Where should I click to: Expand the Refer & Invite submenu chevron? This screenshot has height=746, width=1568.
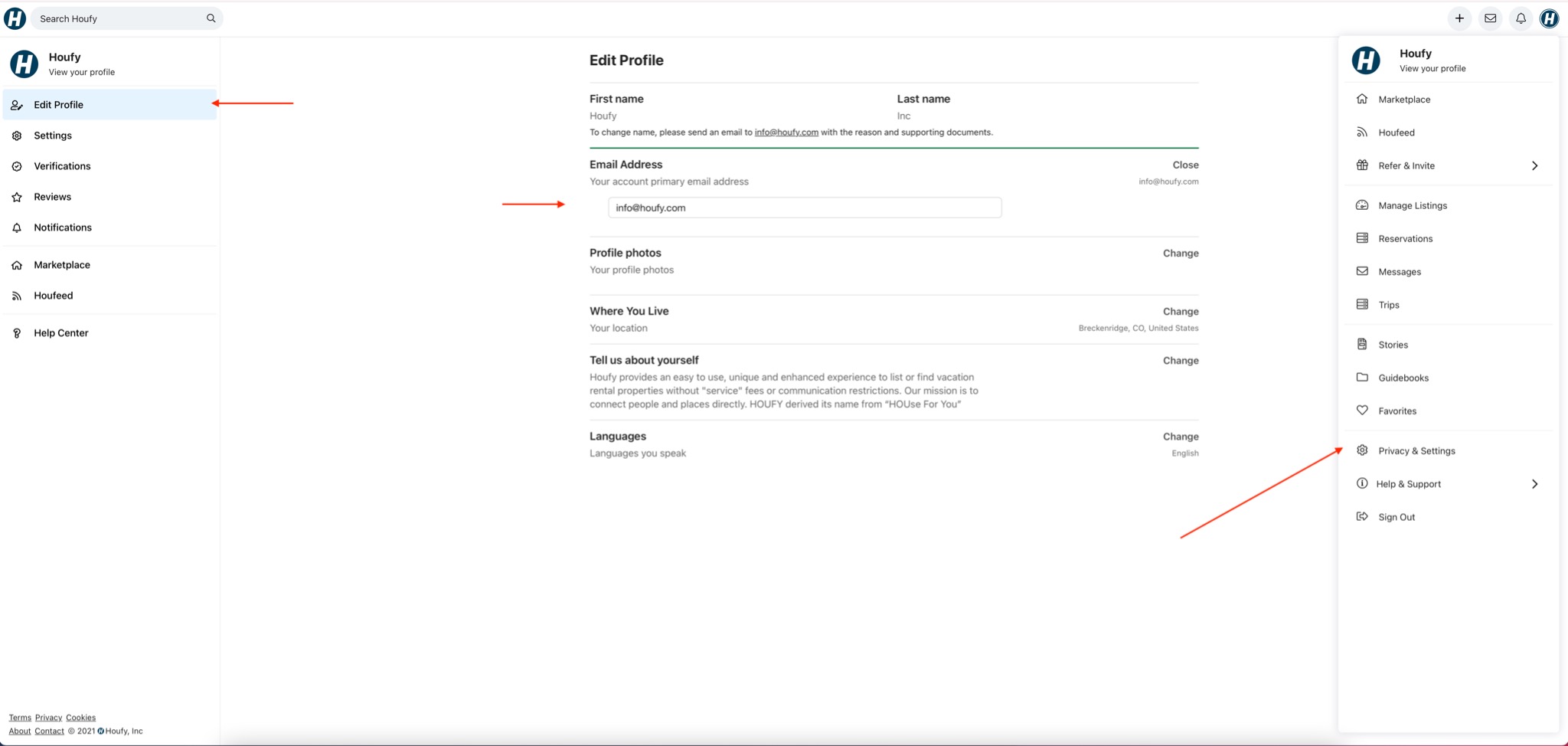(x=1534, y=165)
